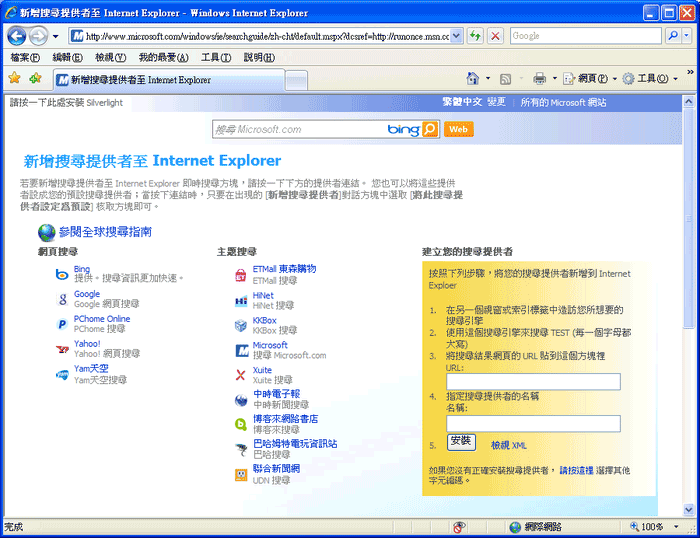Click the 檢視 XML link

tap(509, 445)
